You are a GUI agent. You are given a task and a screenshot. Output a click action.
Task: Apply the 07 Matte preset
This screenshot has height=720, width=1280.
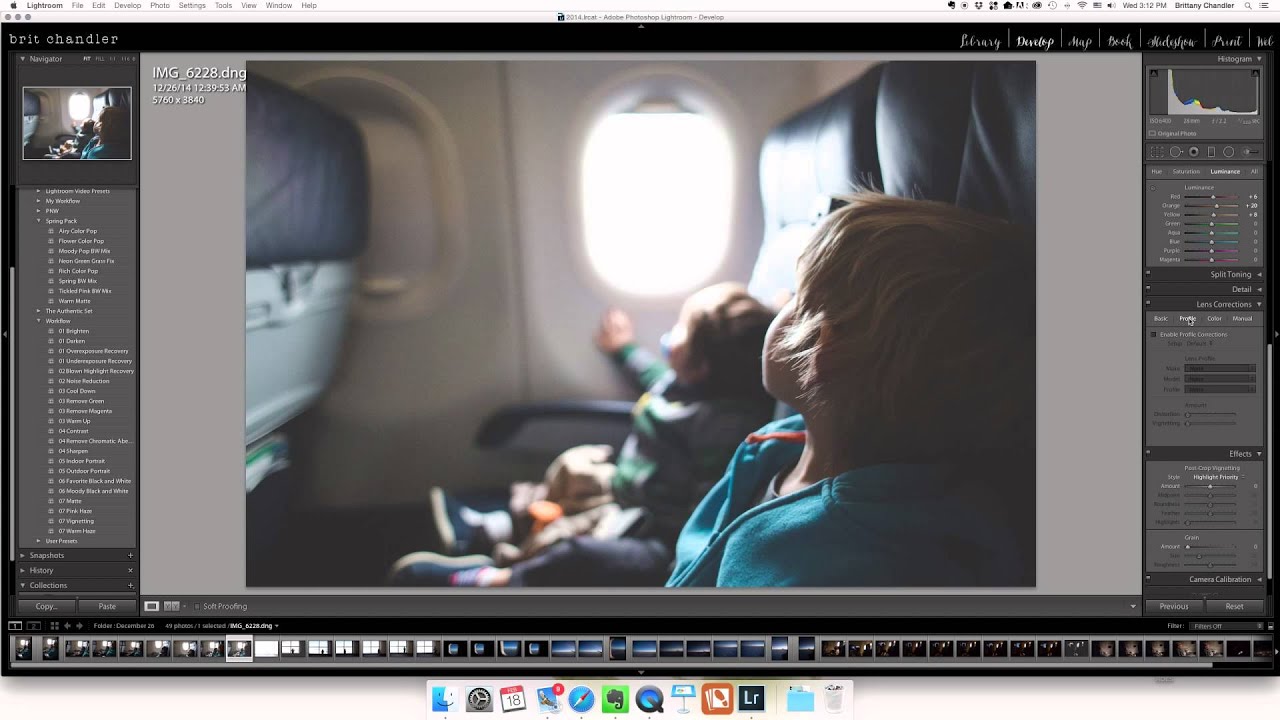point(70,501)
